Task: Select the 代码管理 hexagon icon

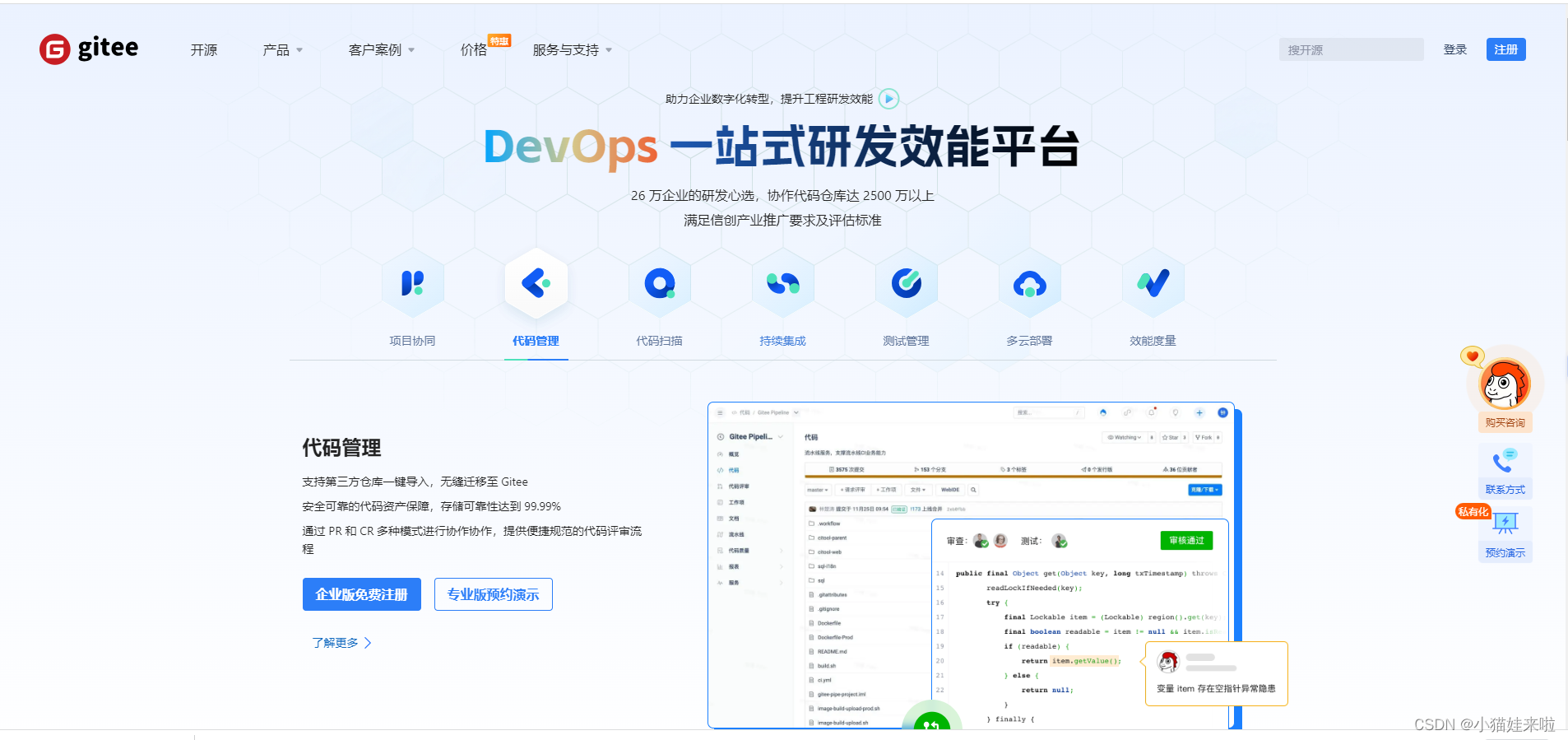Action: point(536,283)
